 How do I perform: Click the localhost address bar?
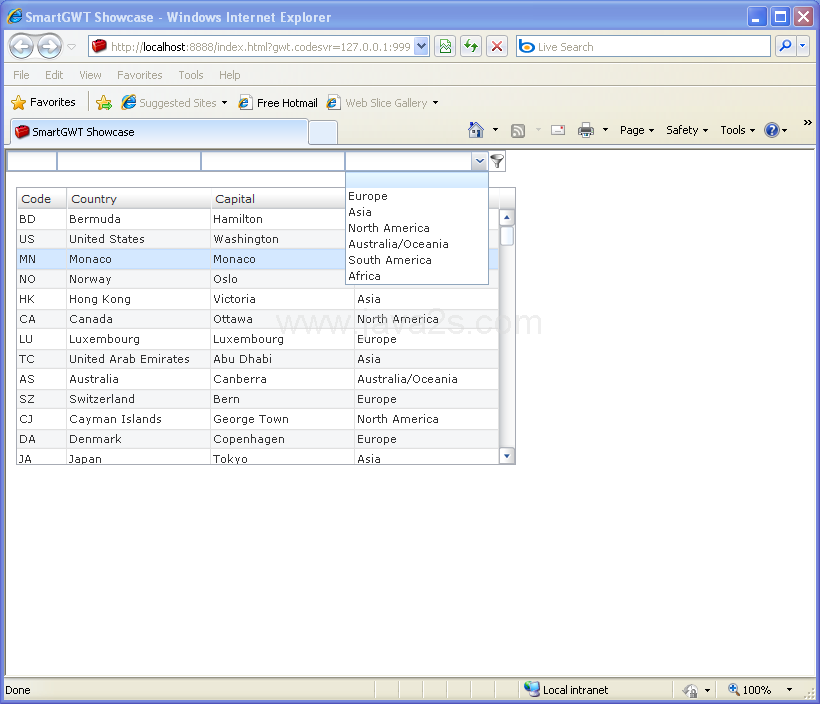tap(251, 47)
